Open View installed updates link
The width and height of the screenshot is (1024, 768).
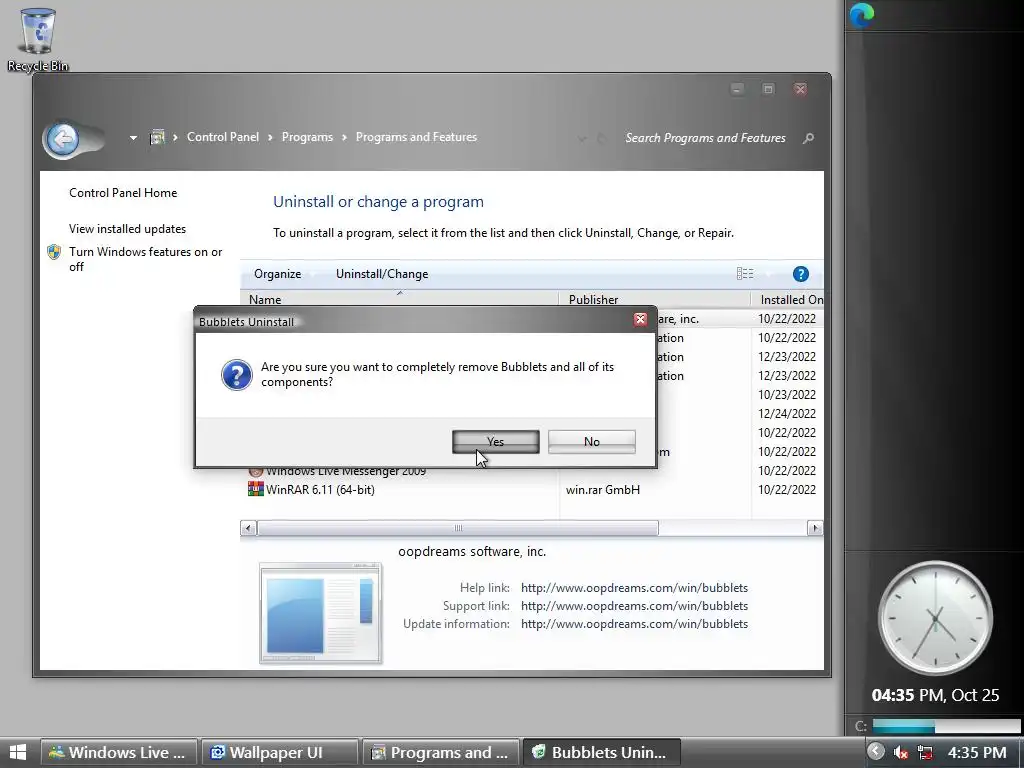pyautogui.click(x=127, y=229)
